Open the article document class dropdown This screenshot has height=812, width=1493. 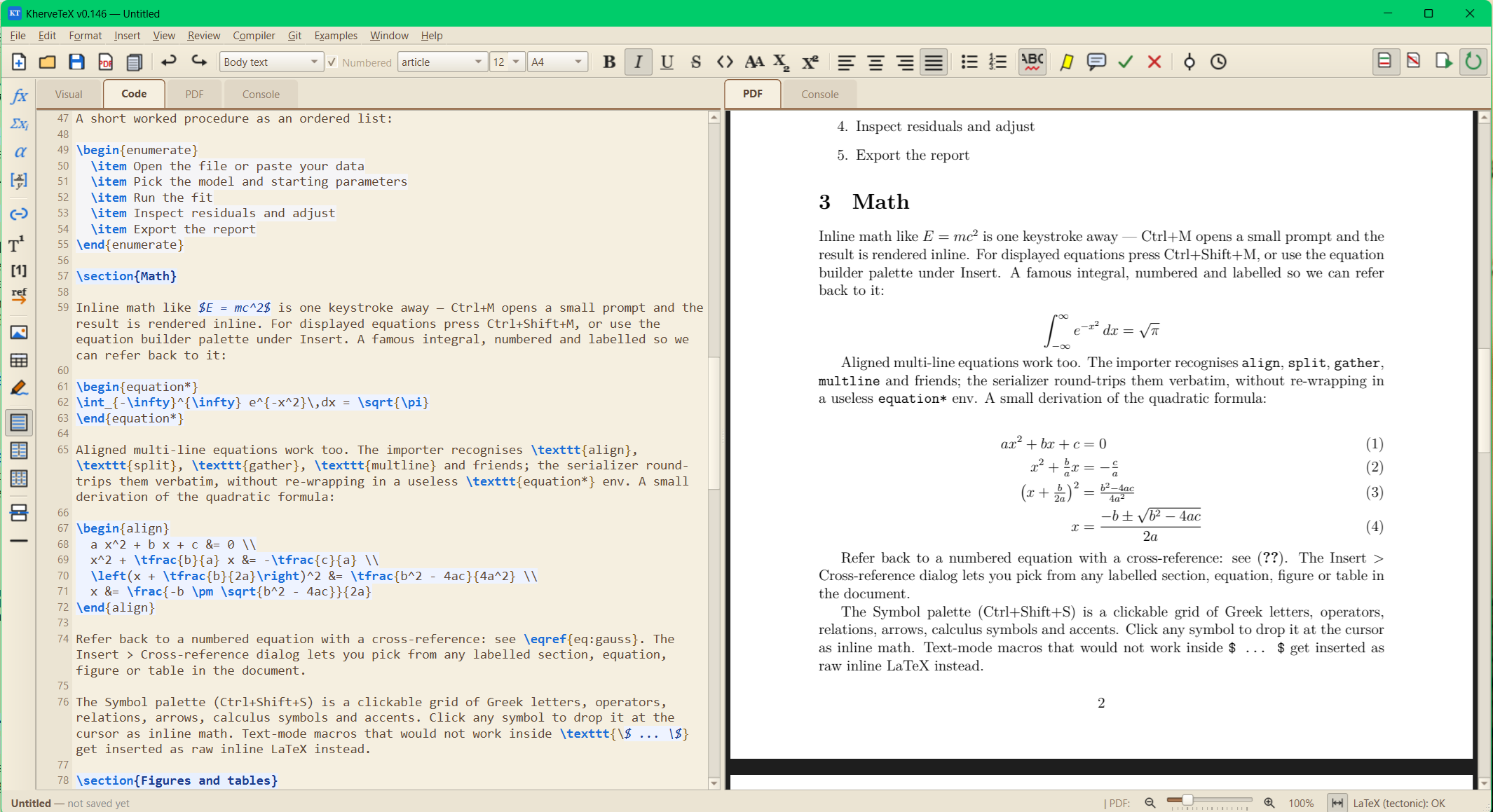tap(443, 62)
